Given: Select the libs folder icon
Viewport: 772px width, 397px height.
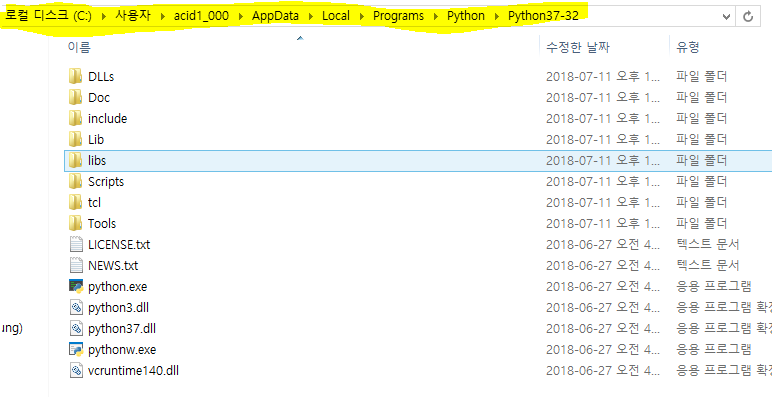Looking at the screenshot, I should click(75, 160).
